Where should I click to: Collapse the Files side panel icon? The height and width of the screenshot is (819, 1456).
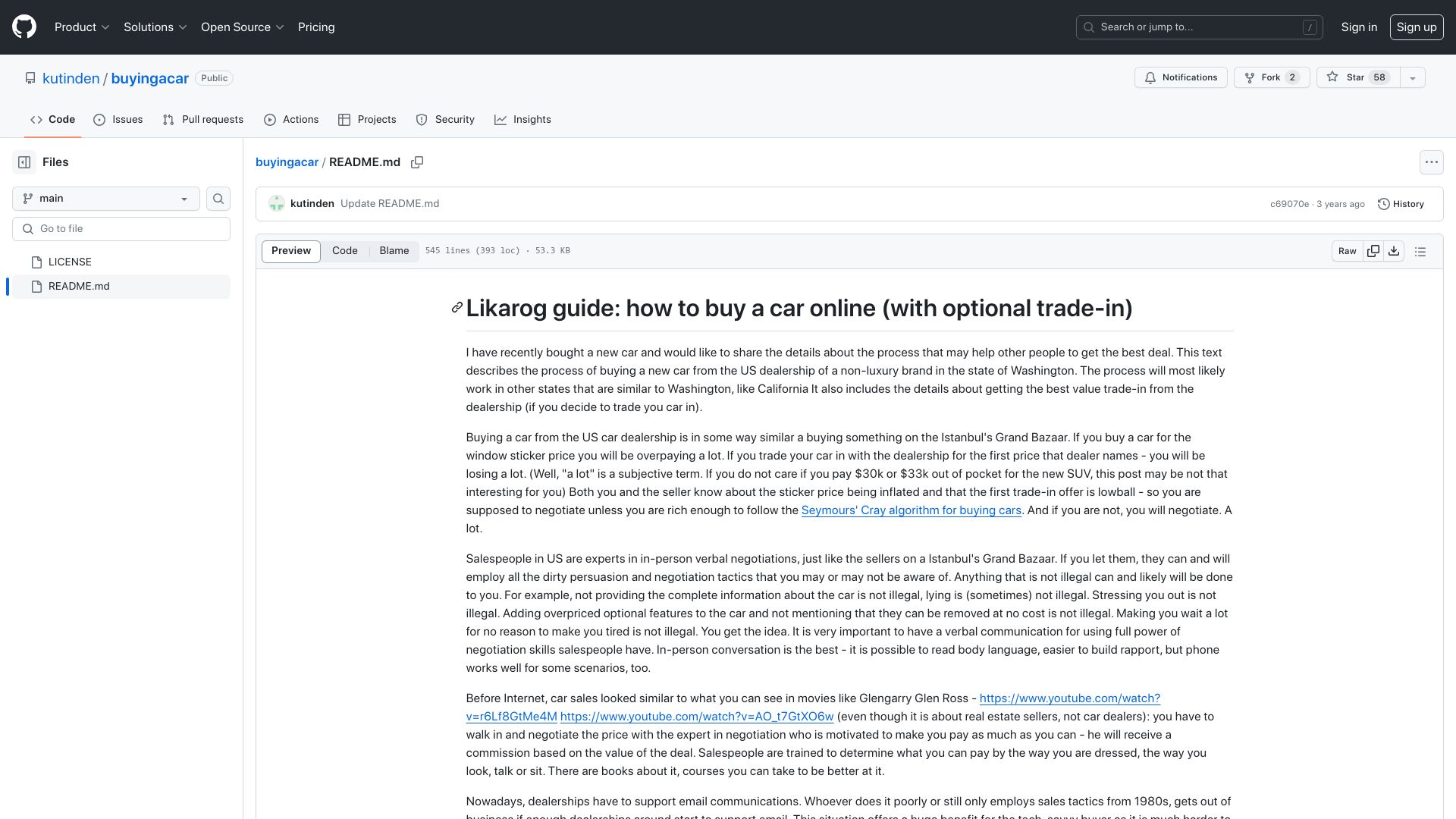[x=24, y=162]
